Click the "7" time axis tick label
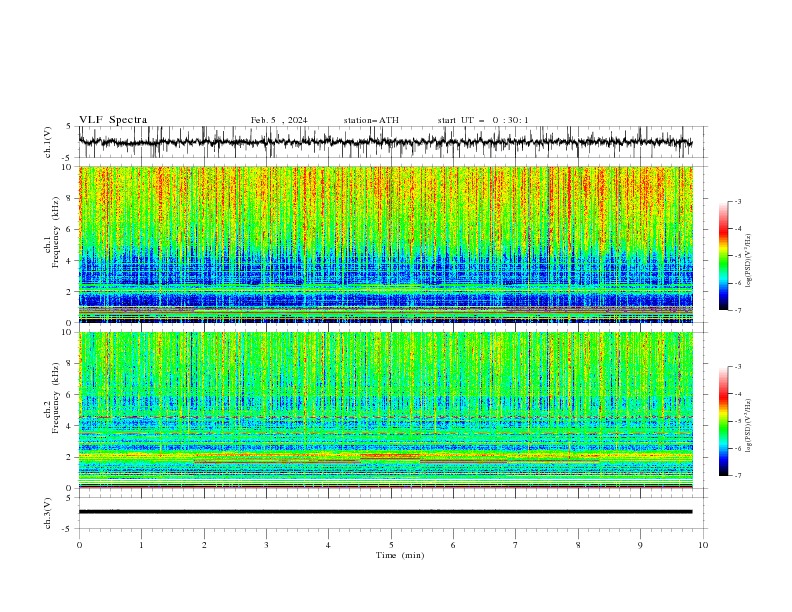This screenshot has width=792, height=612. (516, 545)
